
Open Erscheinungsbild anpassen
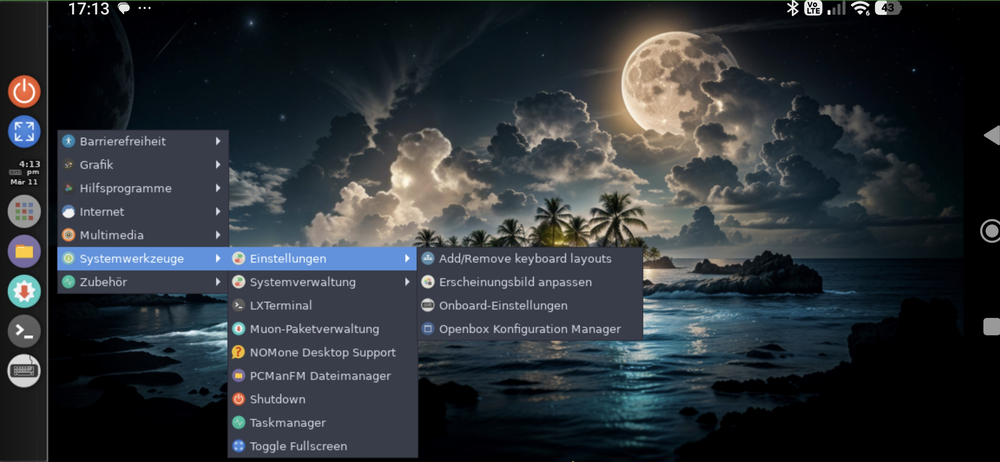pyautogui.click(x=515, y=282)
